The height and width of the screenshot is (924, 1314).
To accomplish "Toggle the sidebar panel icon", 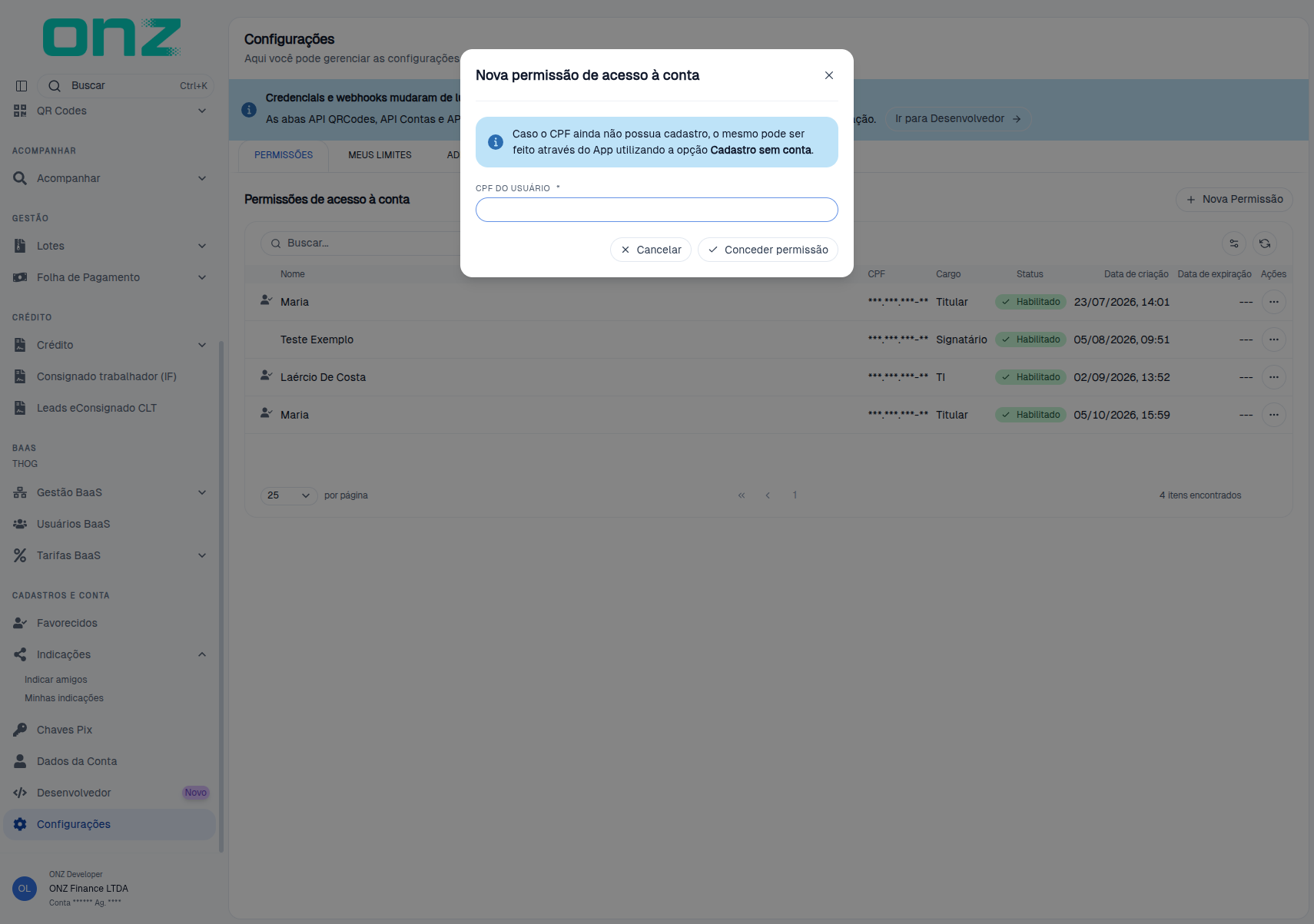I will (22, 86).
